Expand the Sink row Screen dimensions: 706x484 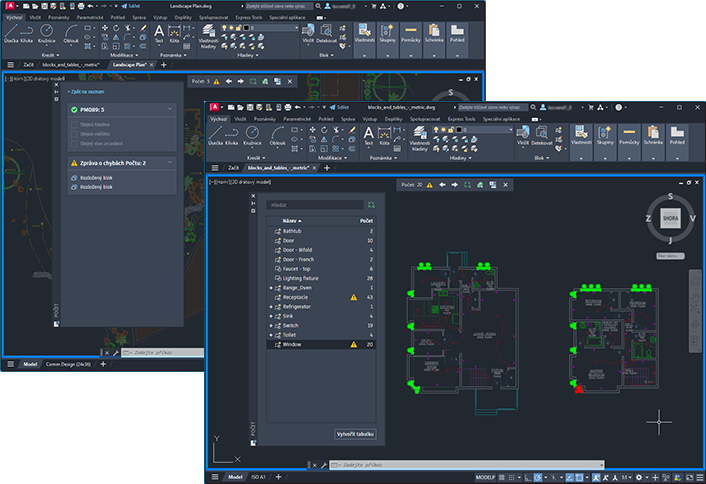(x=271, y=316)
